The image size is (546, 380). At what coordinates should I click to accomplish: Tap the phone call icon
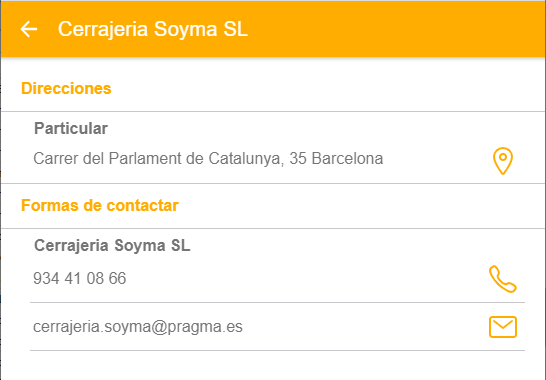click(x=503, y=279)
